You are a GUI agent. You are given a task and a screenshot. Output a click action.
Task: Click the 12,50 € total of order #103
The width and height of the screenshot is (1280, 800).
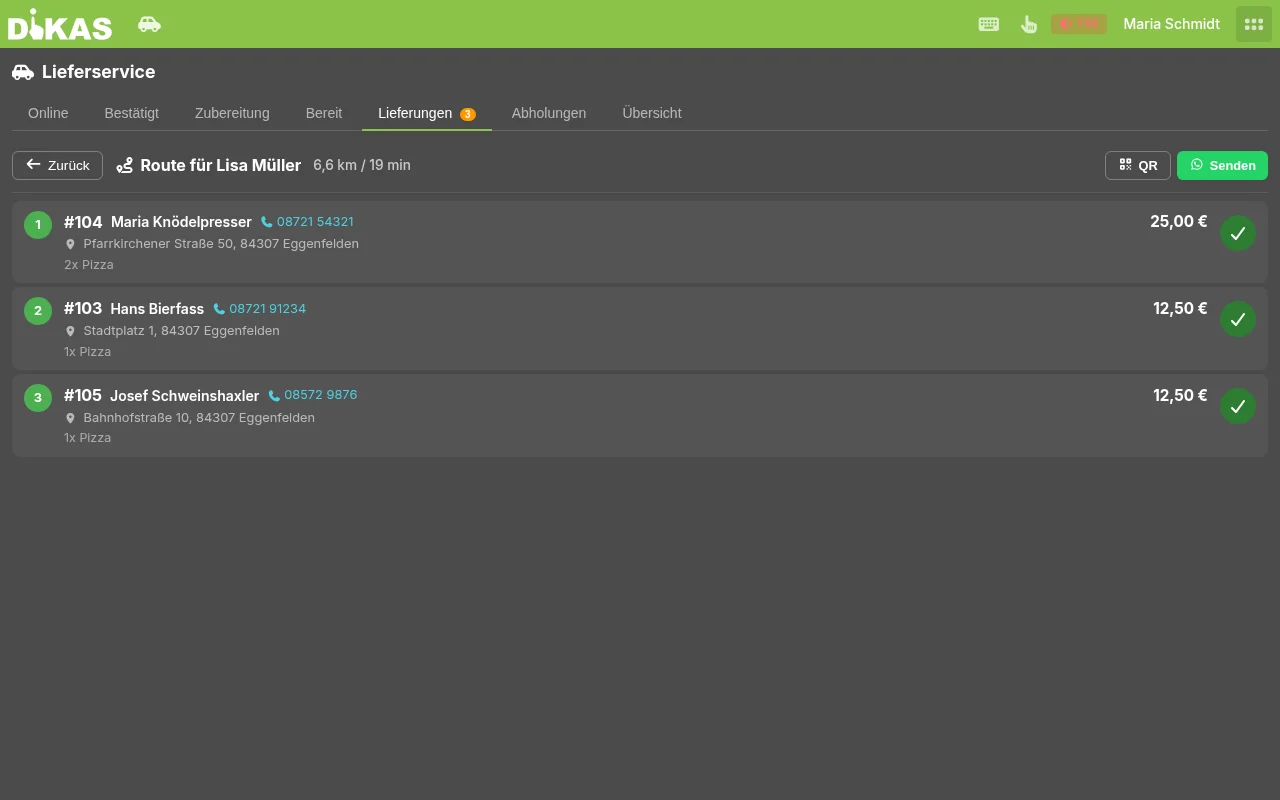[x=1180, y=309]
